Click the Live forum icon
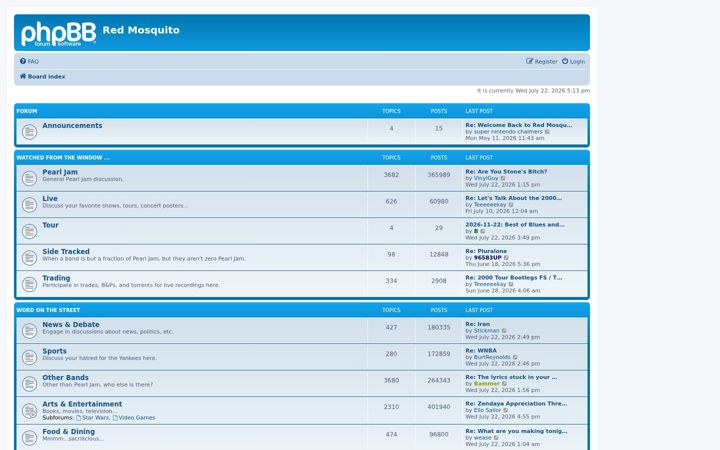The image size is (720, 450). click(x=29, y=205)
